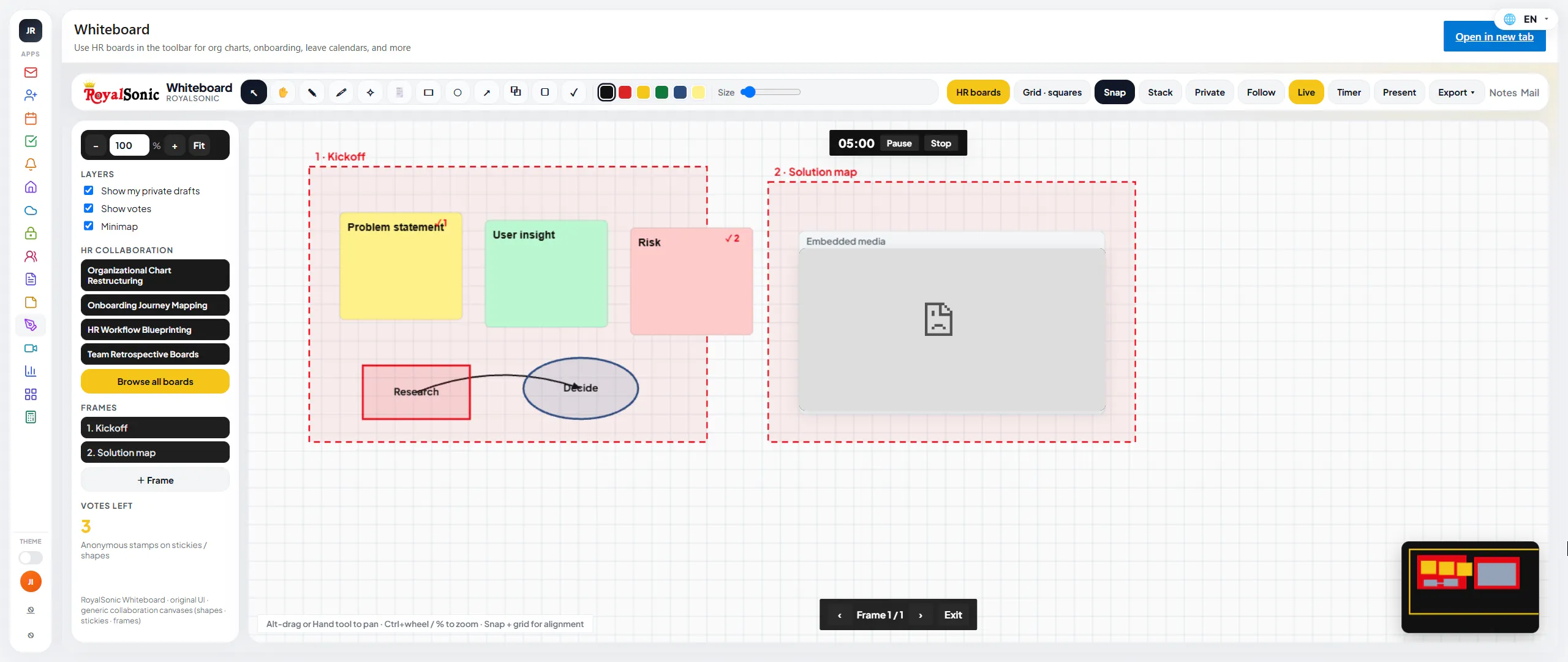
Task: Open the Calendar app icon in sidebar
Action: pos(31,118)
